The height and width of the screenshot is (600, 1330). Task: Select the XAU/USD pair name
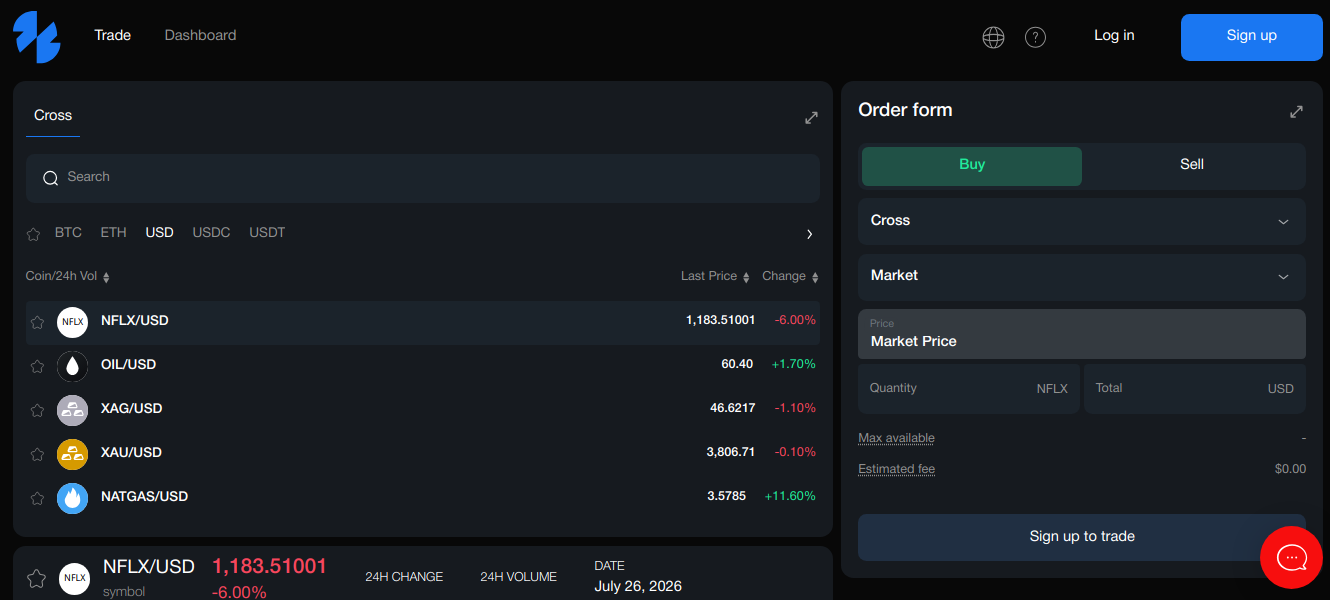132,453
